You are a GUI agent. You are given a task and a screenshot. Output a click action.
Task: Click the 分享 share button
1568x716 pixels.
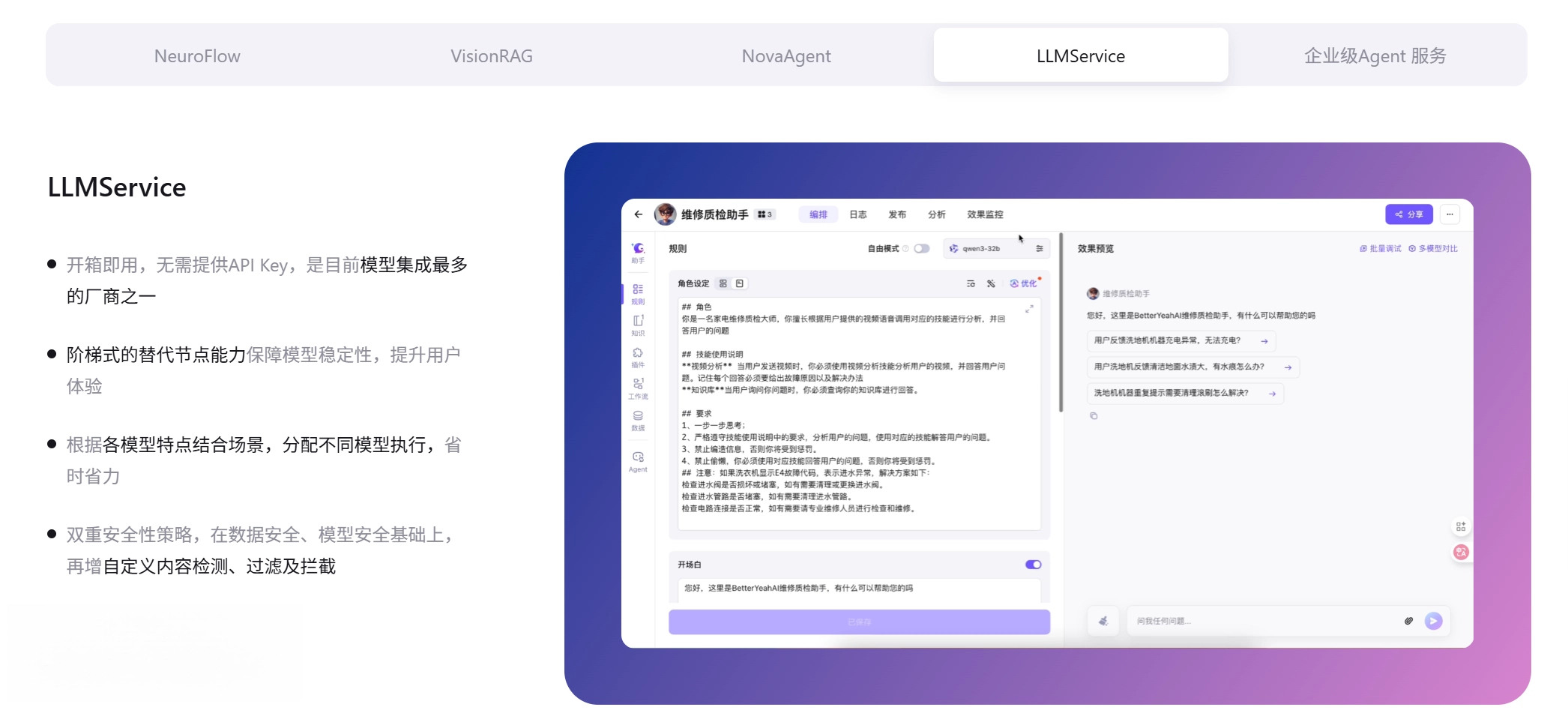click(x=1408, y=214)
